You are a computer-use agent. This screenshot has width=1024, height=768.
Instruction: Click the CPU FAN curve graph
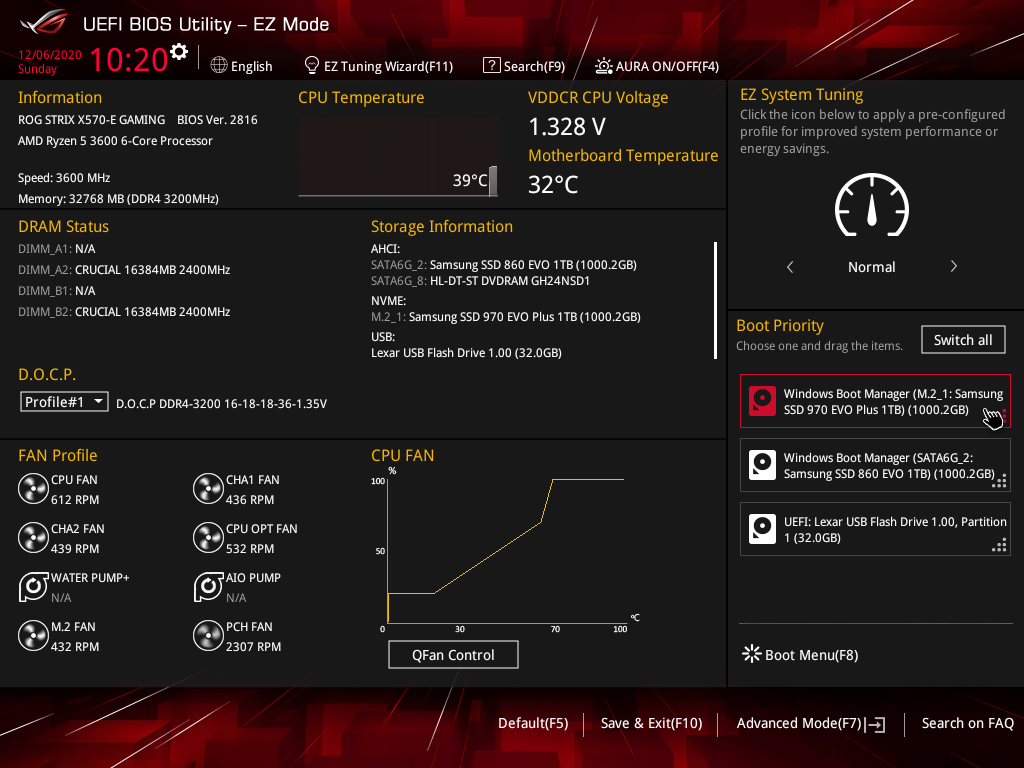(x=506, y=549)
